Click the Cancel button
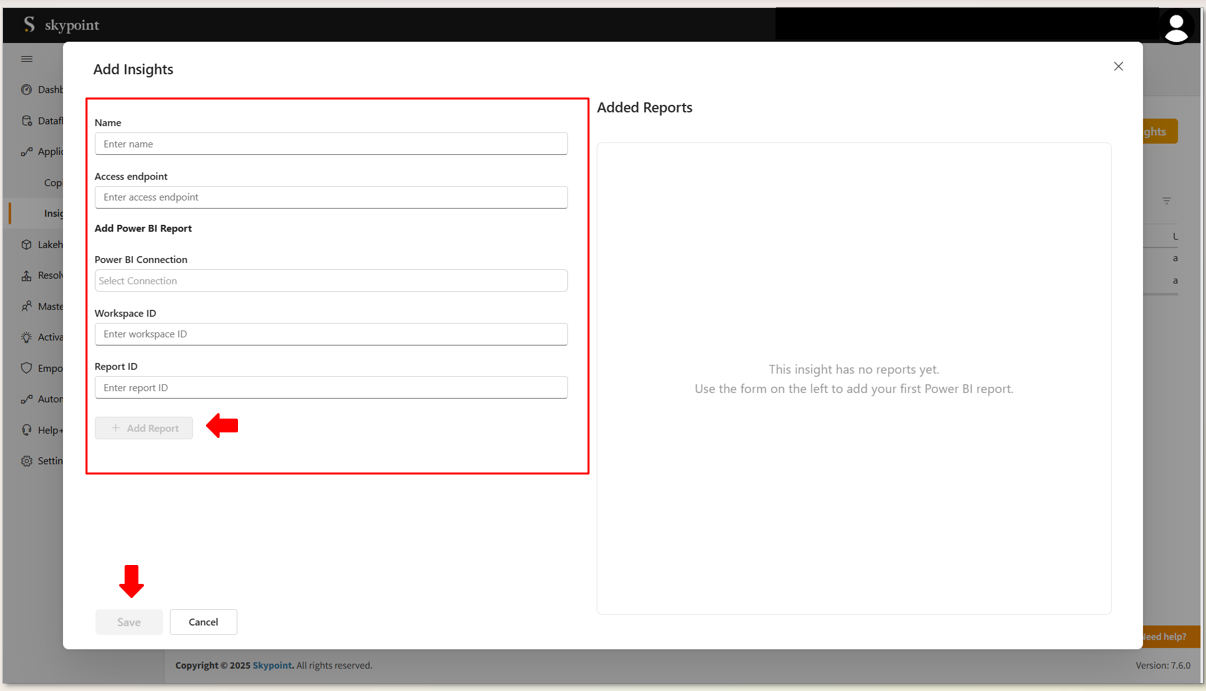The image size is (1206, 691). (203, 622)
